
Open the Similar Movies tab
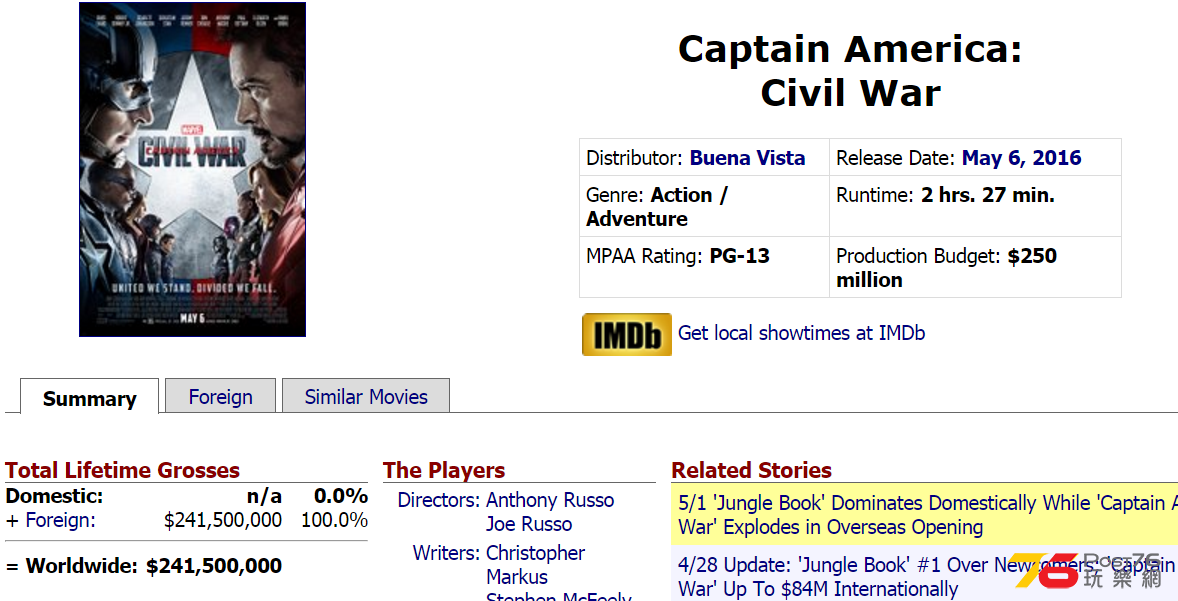366,397
